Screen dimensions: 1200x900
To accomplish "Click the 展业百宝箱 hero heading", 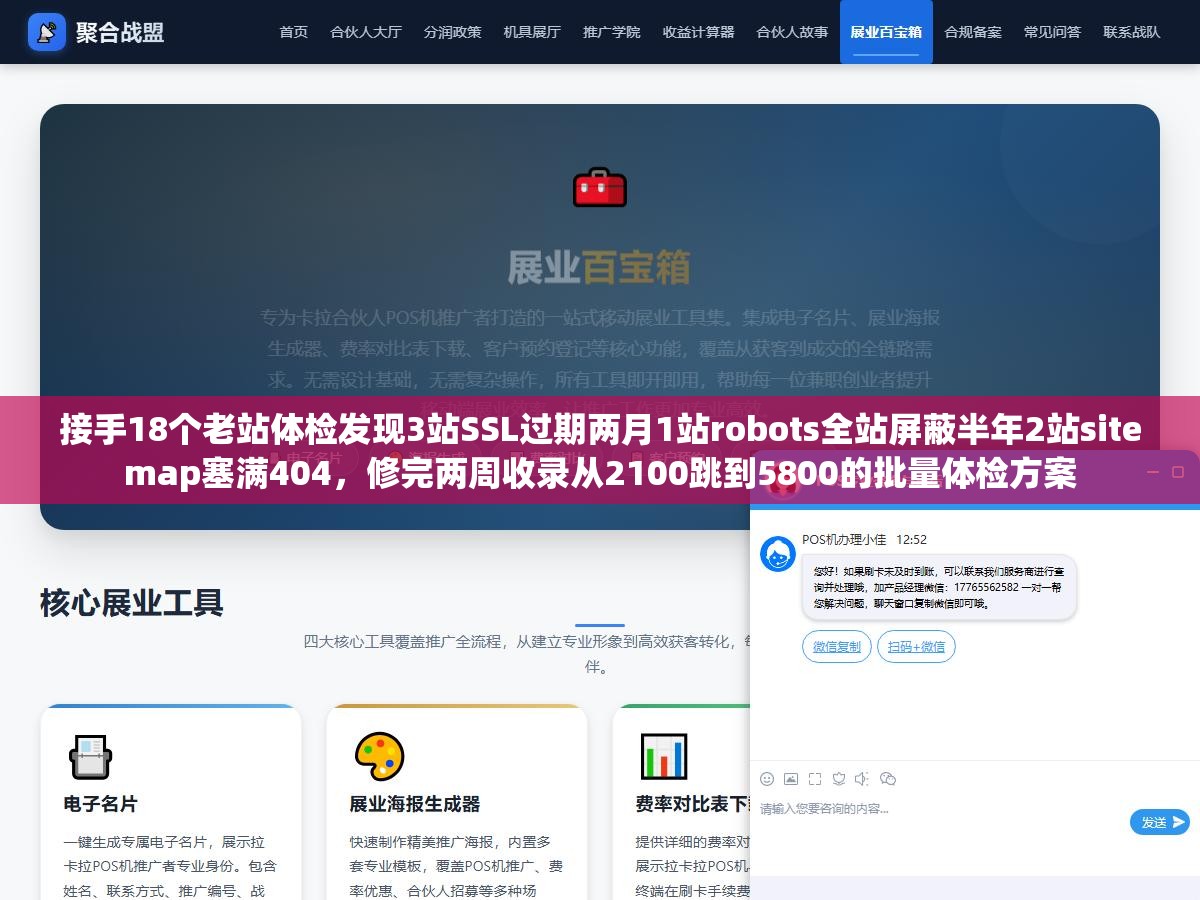I will pyautogui.click(x=599, y=267).
